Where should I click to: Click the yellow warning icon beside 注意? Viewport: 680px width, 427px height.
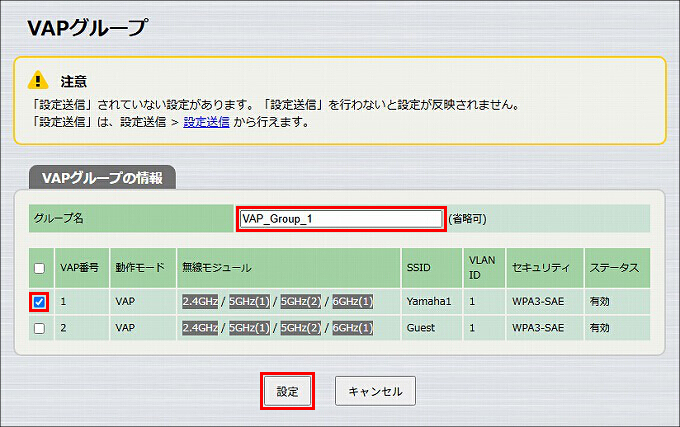(x=38, y=80)
